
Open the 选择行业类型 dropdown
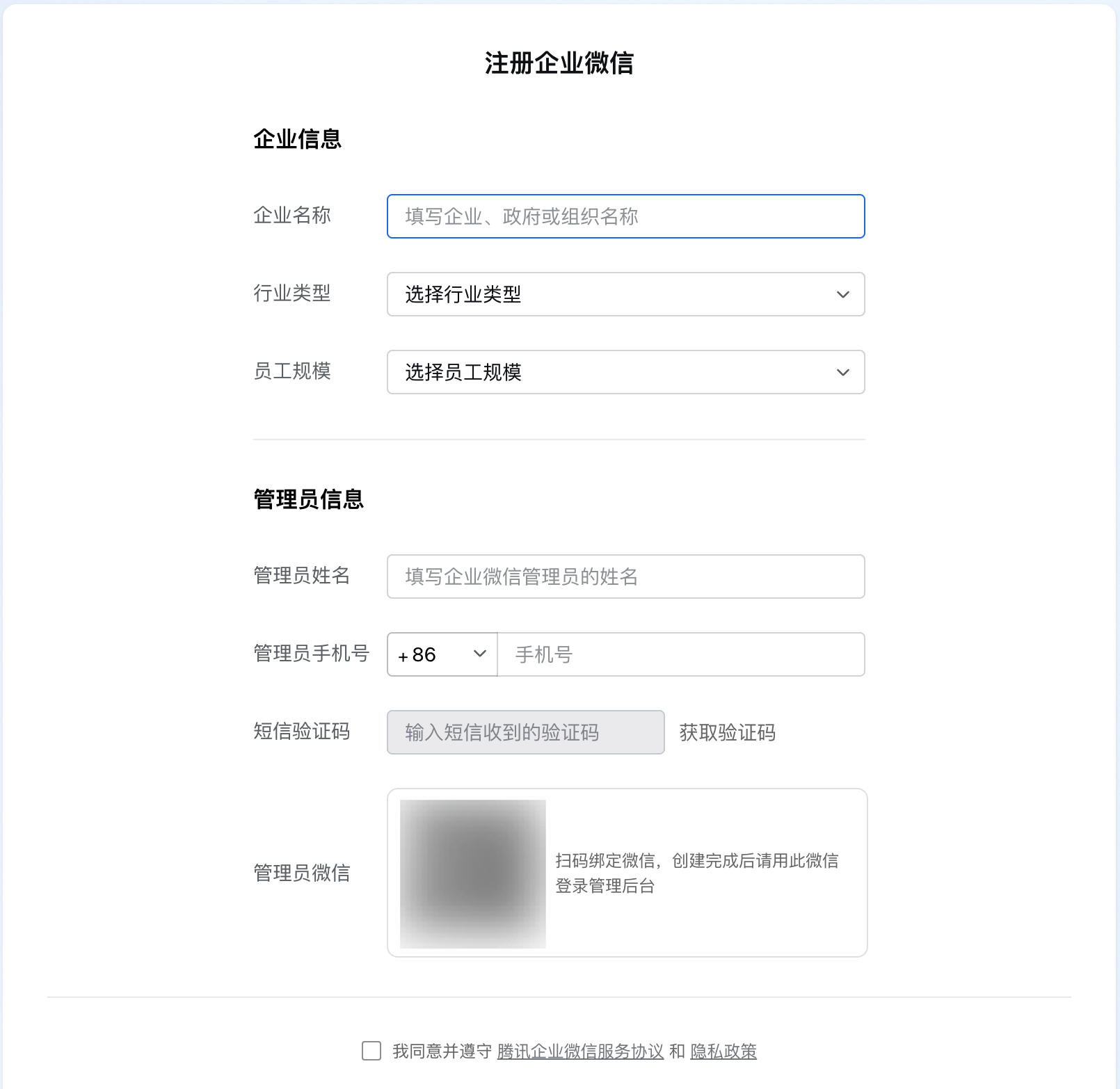click(x=625, y=294)
